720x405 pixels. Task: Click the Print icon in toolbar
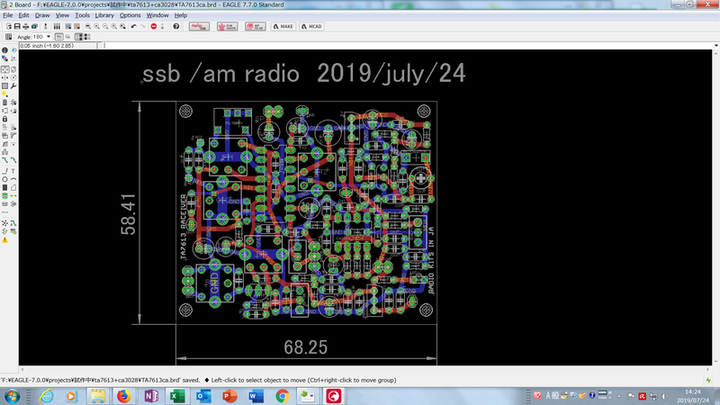[27, 26]
